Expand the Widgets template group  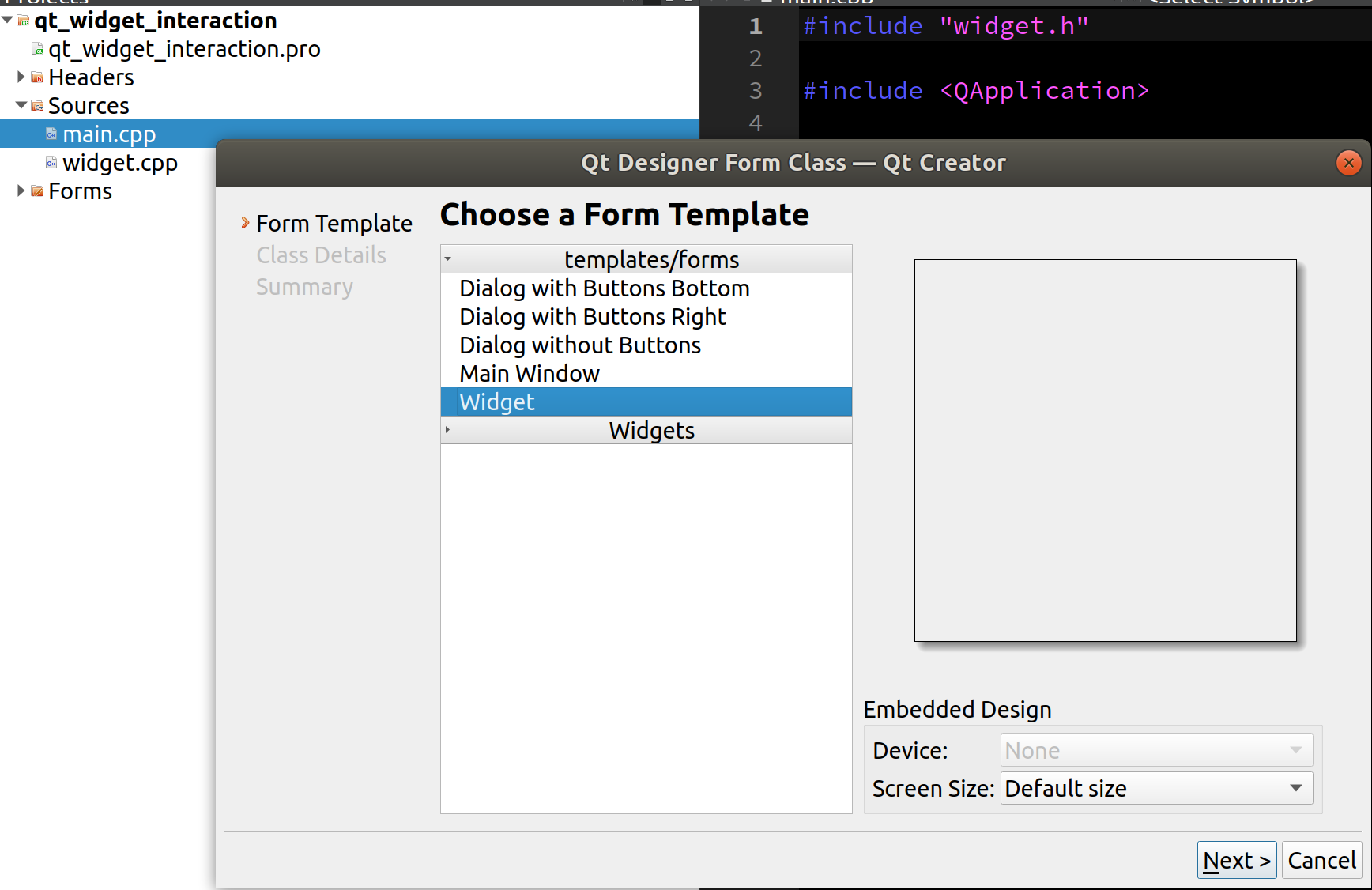click(x=447, y=430)
